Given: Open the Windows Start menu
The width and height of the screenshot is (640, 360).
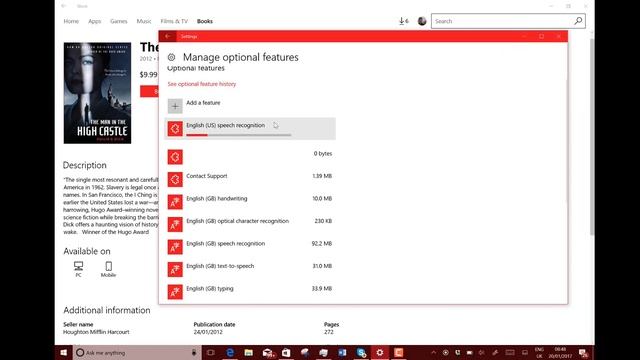Looking at the screenshot, I should point(64,353).
